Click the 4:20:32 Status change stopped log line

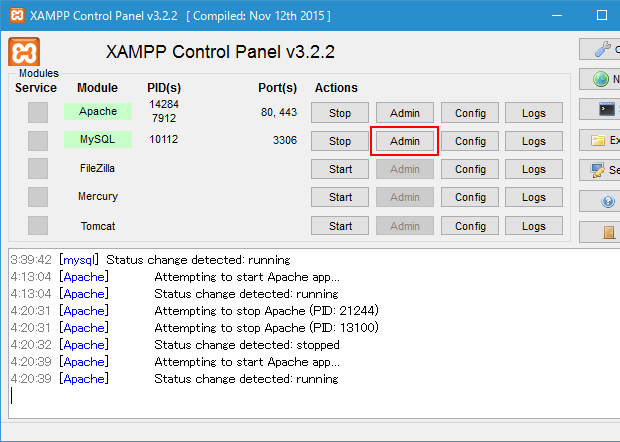coord(175,345)
